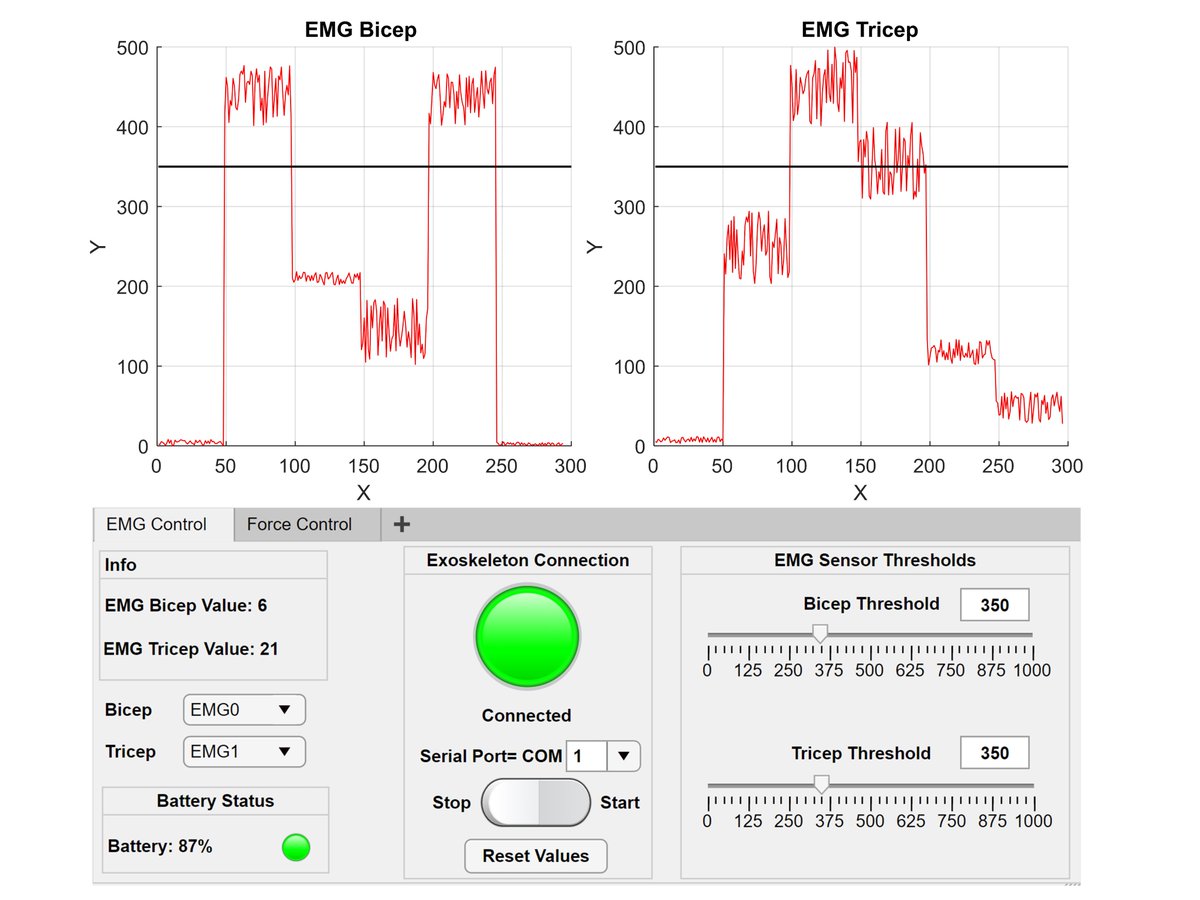Image resolution: width=1200 pixels, height=900 pixels.
Task: Switch to the EMG Control tab
Action: [163, 525]
